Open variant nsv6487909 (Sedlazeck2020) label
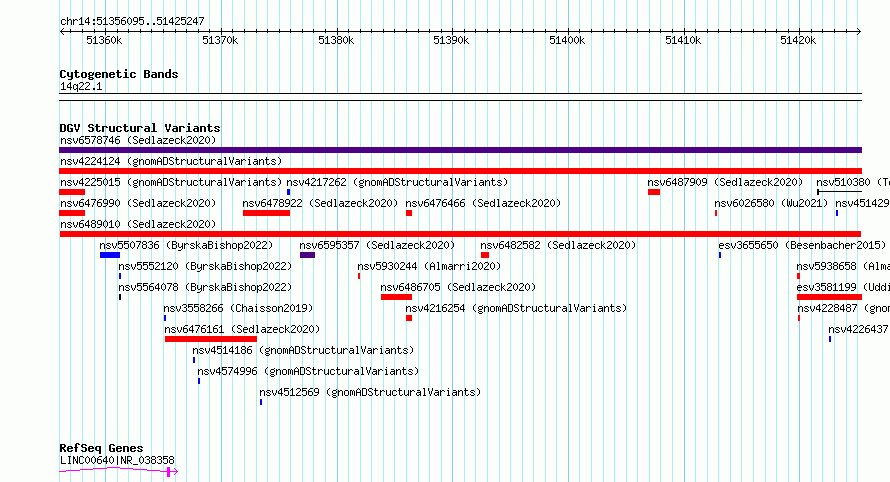Image resolution: width=890 pixels, height=482 pixels. [725, 182]
